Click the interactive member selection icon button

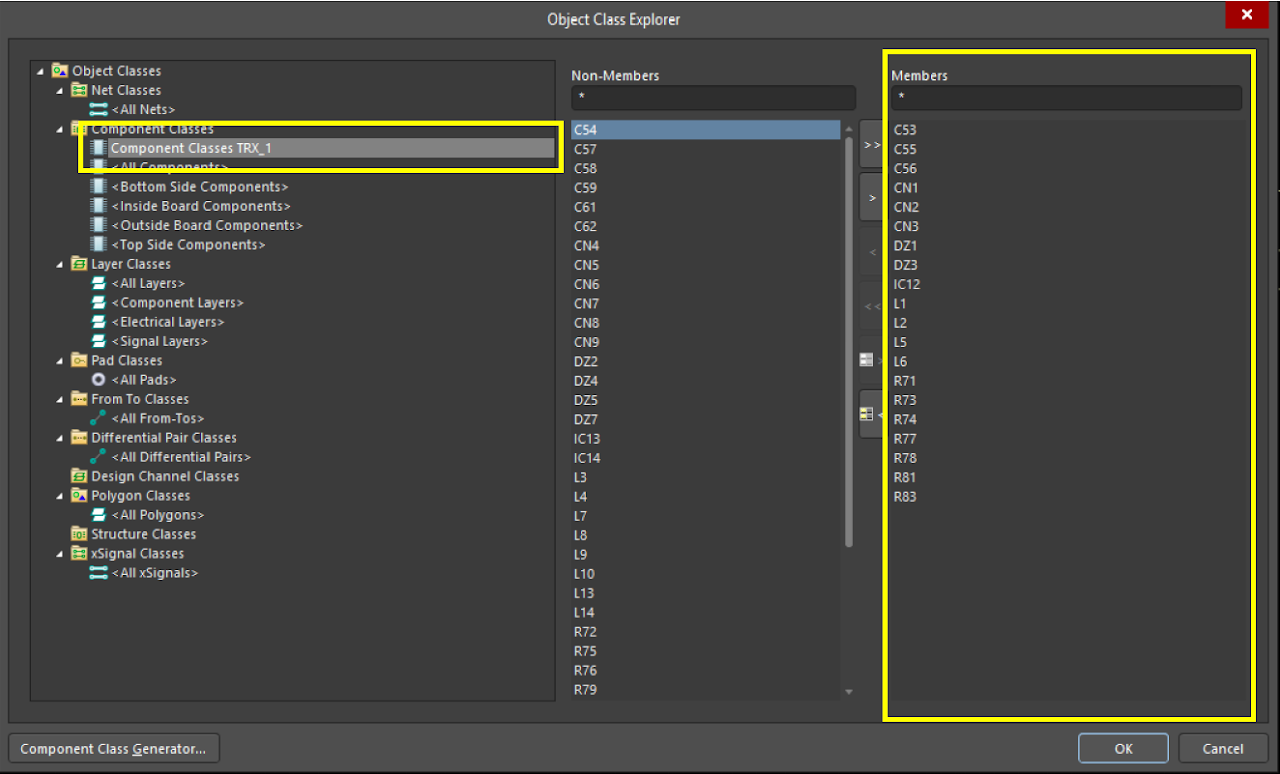point(867,413)
